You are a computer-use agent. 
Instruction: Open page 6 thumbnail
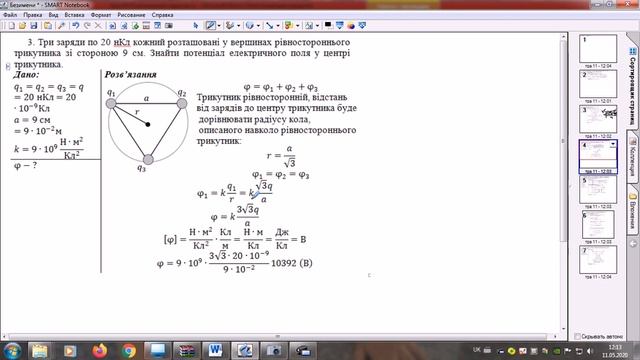pos(598,224)
